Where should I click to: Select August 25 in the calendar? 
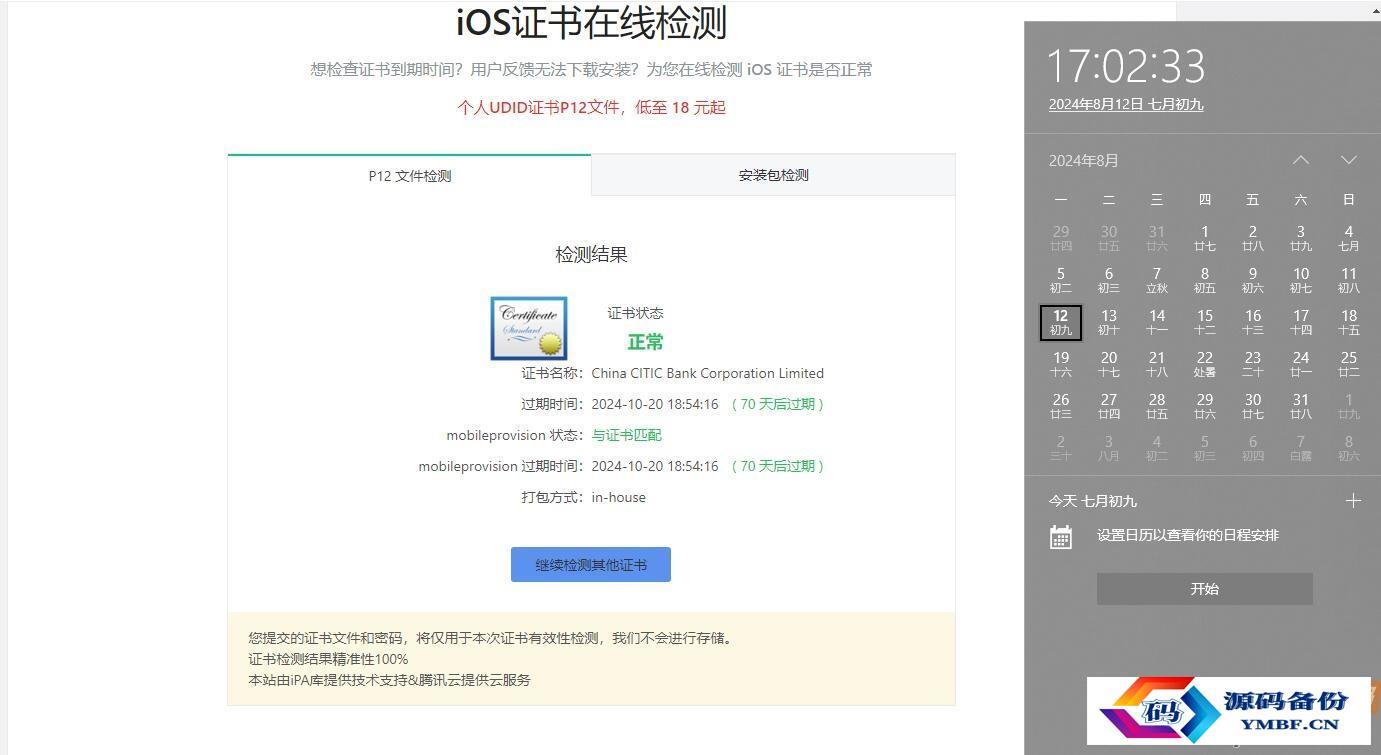click(x=1348, y=364)
